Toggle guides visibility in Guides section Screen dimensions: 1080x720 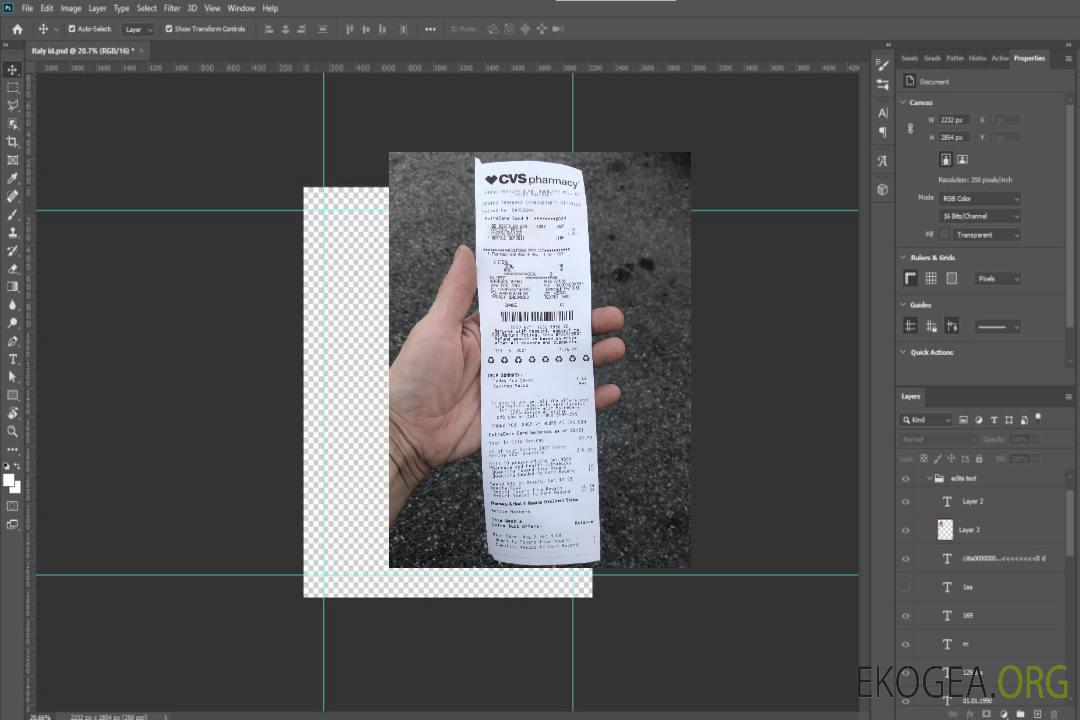click(x=910, y=327)
